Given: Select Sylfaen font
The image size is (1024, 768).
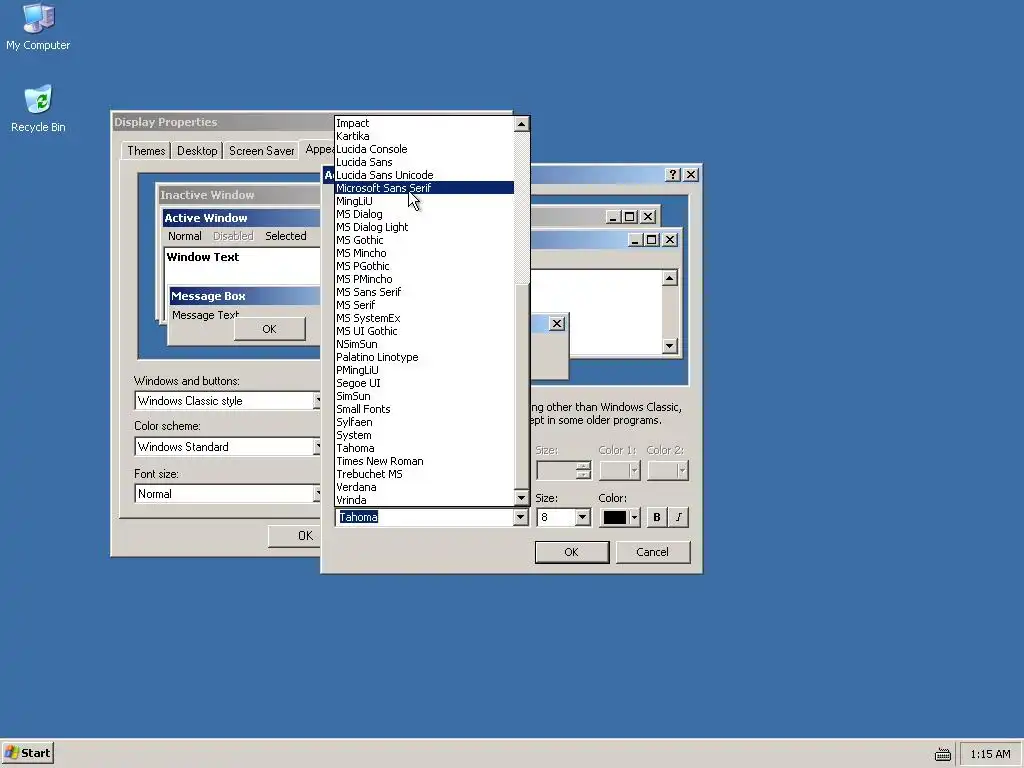Looking at the screenshot, I should (x=424, y=423).
